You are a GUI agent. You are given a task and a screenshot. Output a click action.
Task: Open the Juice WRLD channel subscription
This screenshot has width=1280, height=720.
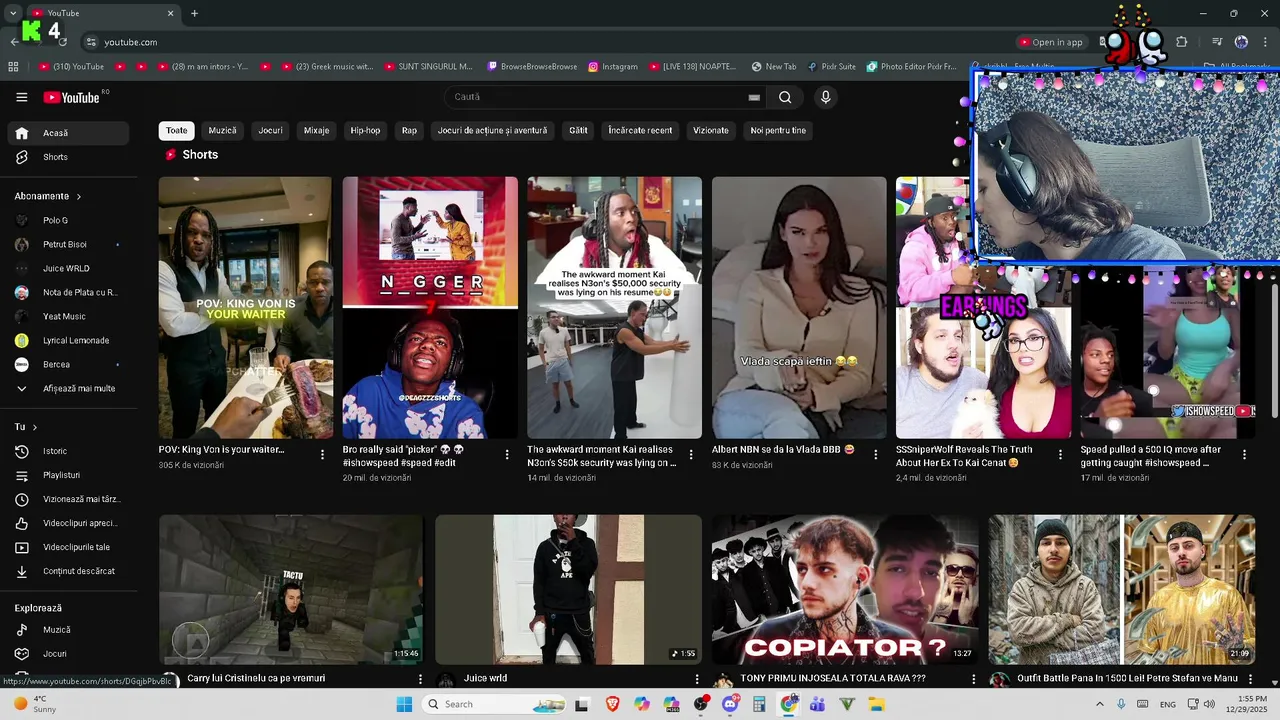[x=68, y=268]
